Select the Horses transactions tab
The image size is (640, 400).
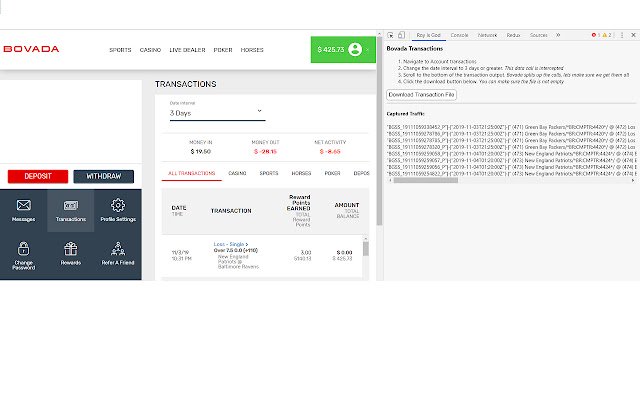tap(301, 173)
